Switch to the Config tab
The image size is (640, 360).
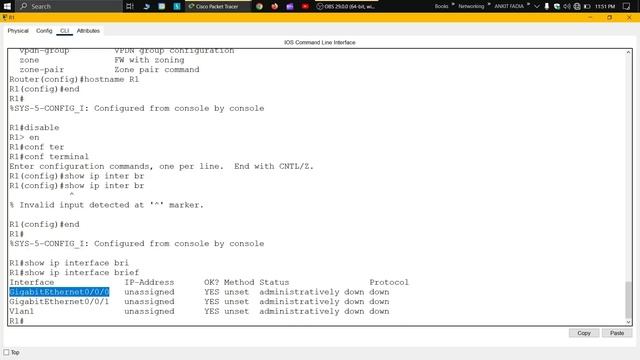tap(44, 31)
